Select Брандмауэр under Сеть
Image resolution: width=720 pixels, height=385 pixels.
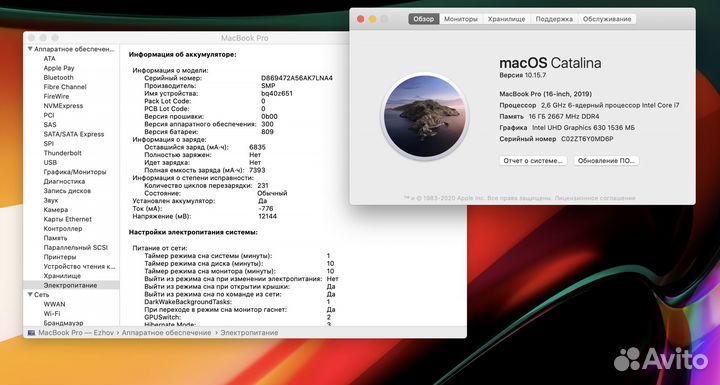[63, 323]
